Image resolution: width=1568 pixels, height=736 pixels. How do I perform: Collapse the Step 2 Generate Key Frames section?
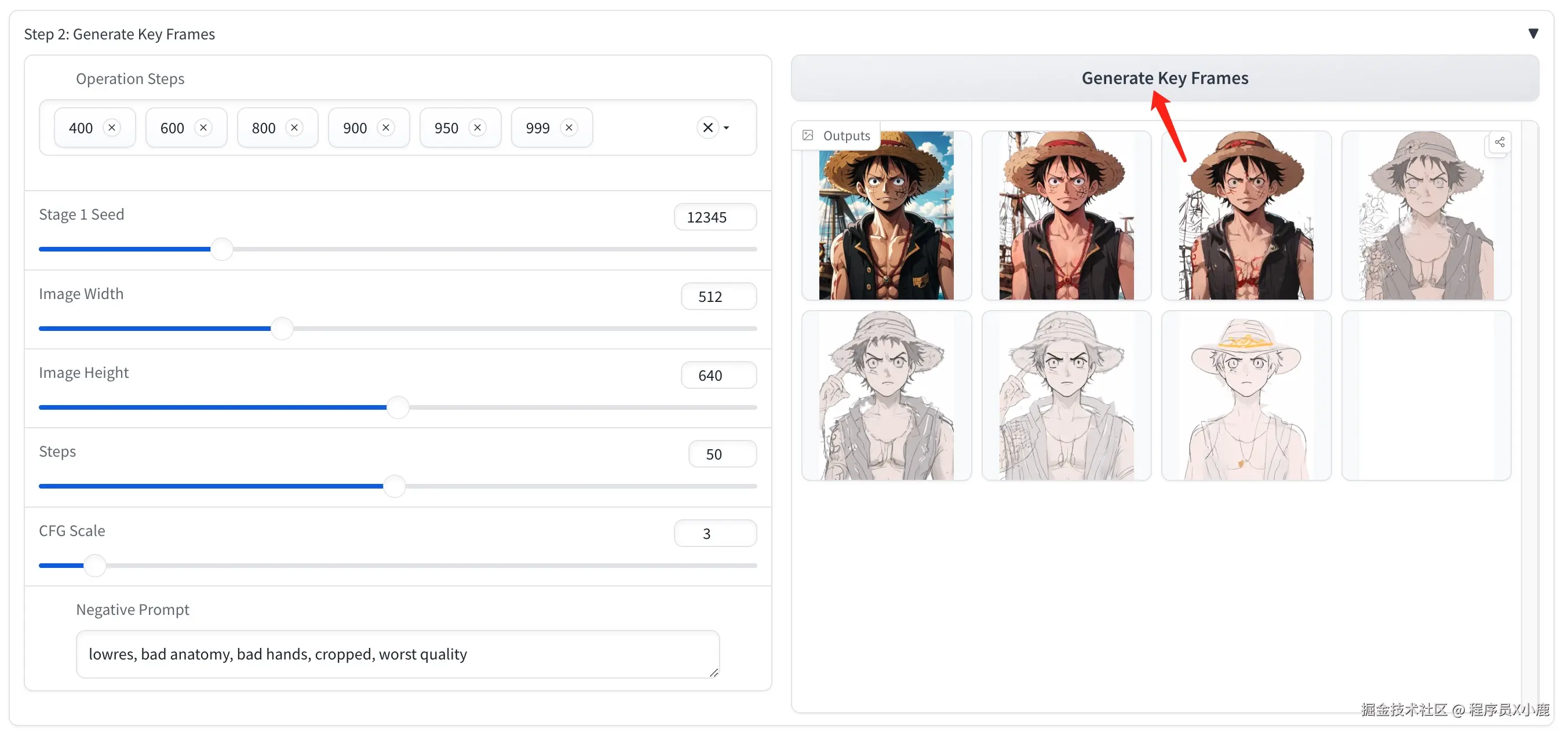click(x=1533, y=34)
